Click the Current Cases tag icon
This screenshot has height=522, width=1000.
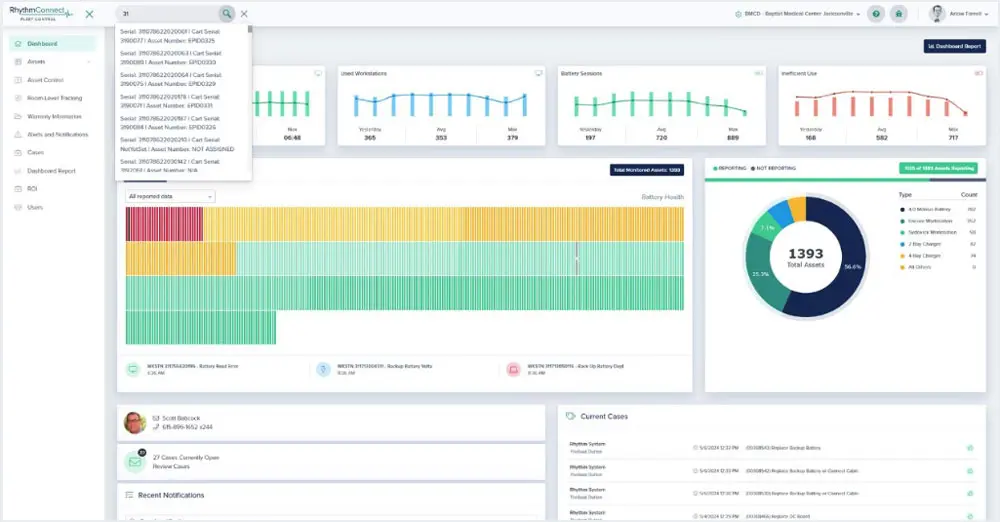tap(571, 416)
